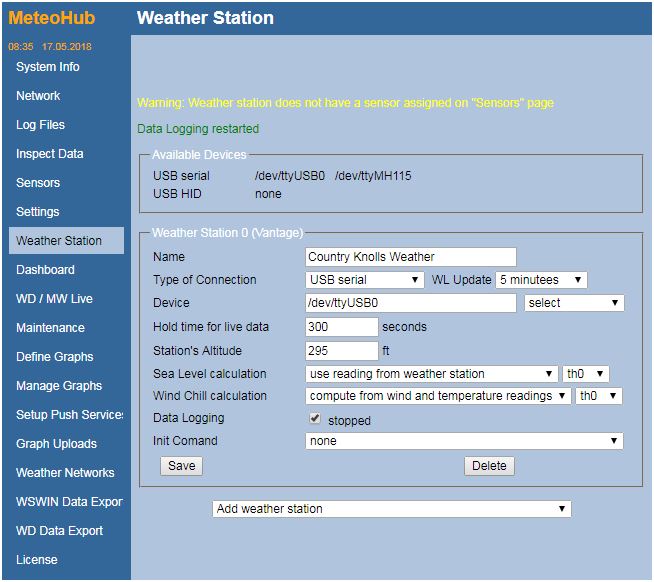Go to WD / MW Live page
Screen dimensions: 654x582
54,299
